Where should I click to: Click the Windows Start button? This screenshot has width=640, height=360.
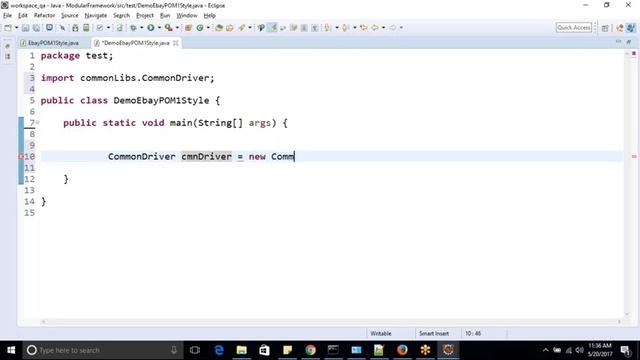coord(11,350)
